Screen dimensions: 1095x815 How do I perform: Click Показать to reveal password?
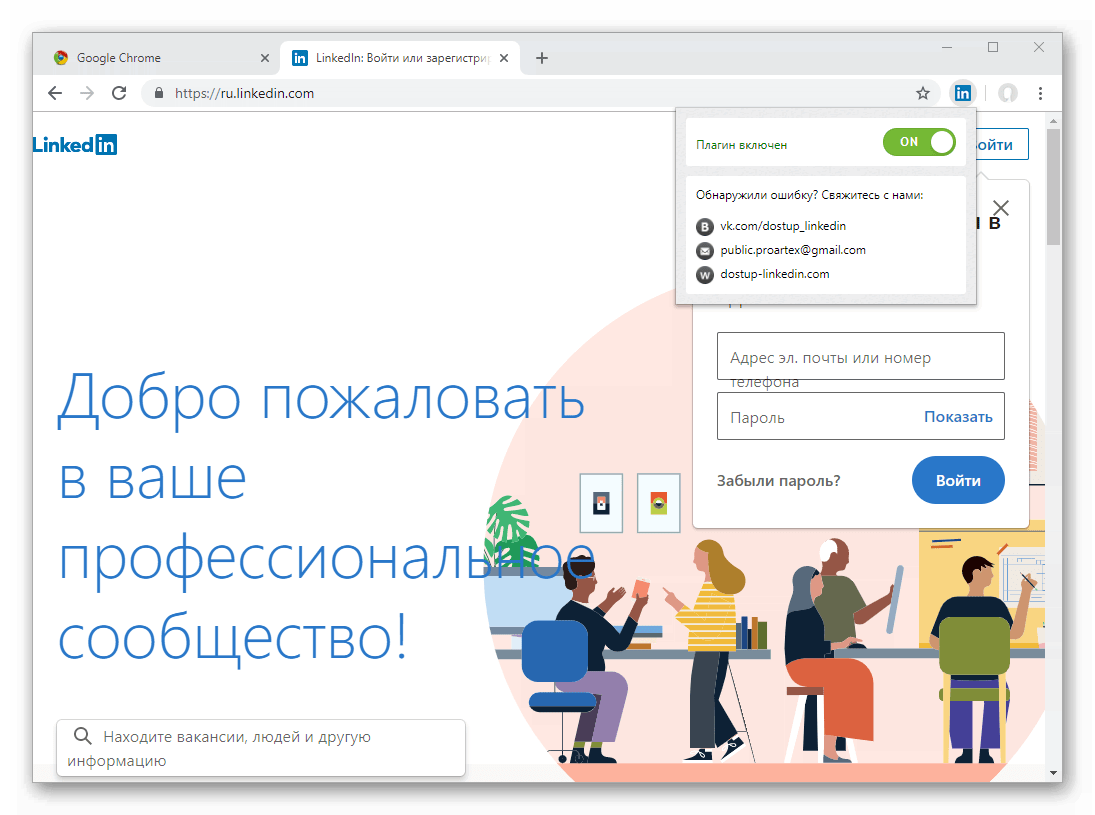pos(958,417)
